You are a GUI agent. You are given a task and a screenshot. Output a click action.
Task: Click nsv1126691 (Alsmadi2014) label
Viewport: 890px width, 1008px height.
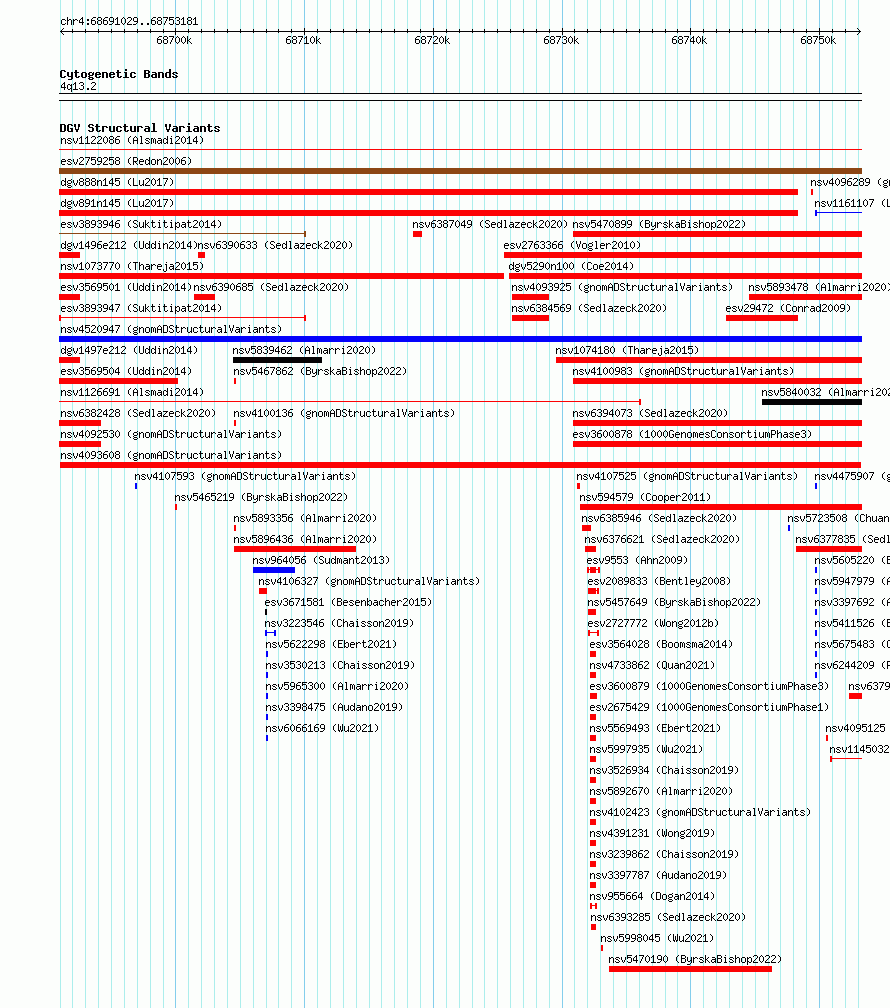132,392
